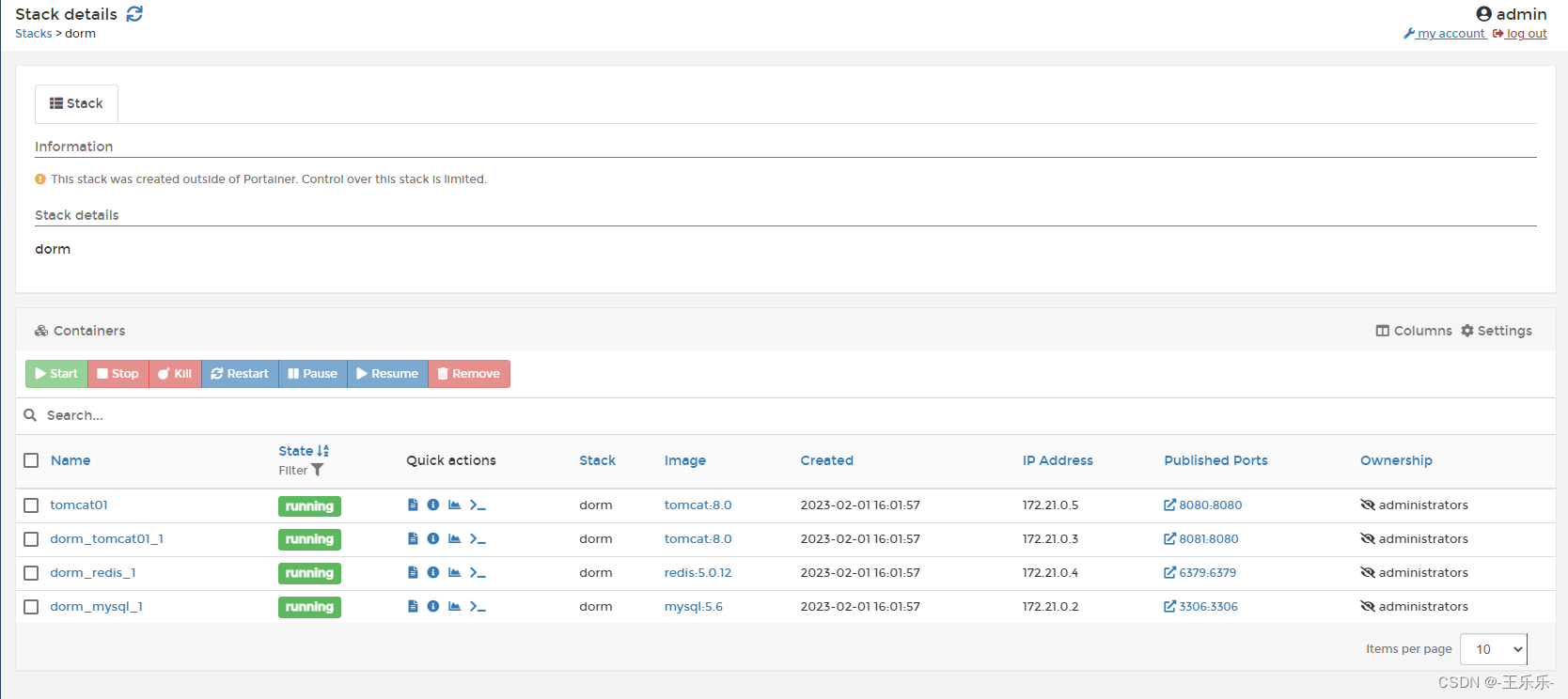Open the Items per page dropdown
The image size is (1568, 699).
click(x=1494, y=649)
